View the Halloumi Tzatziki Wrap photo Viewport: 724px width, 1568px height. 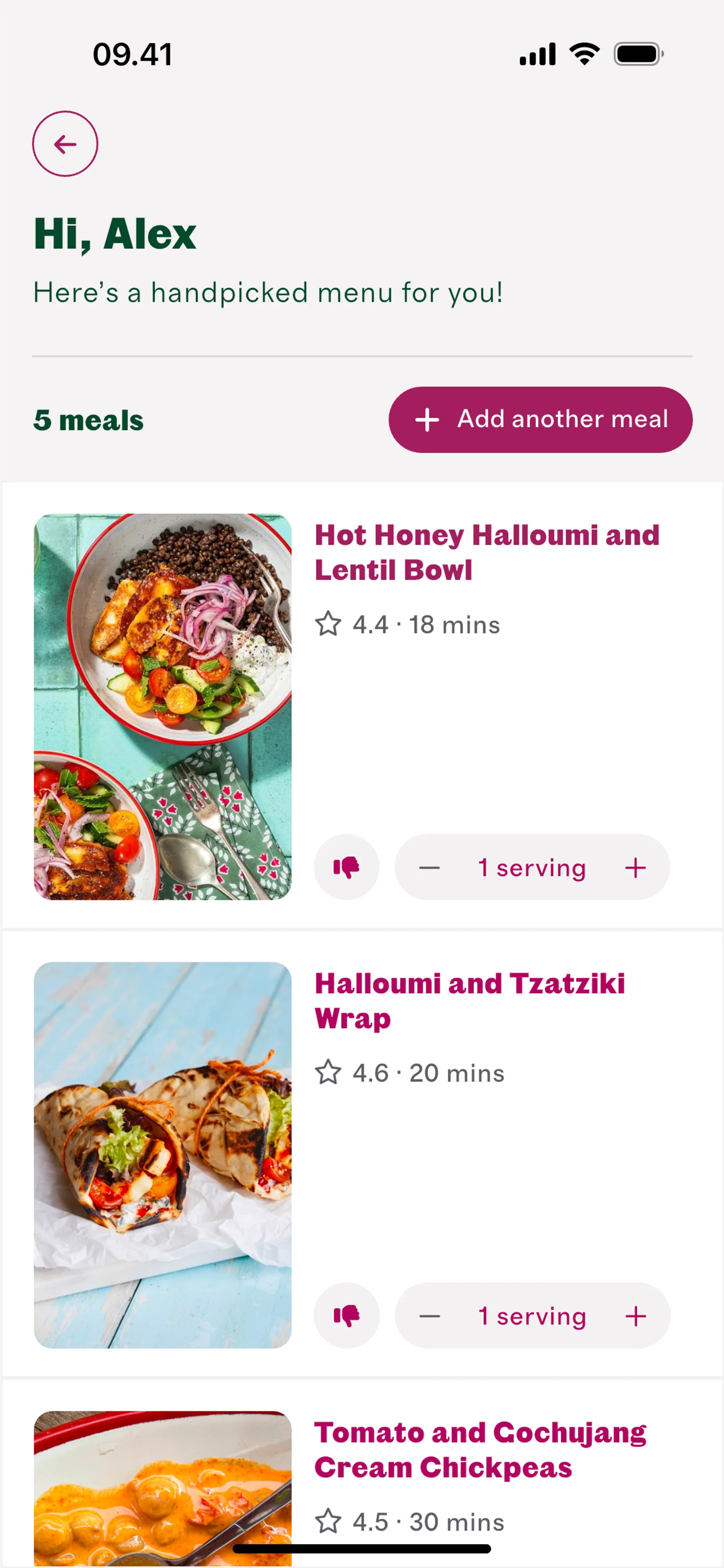click(163, 1155)
